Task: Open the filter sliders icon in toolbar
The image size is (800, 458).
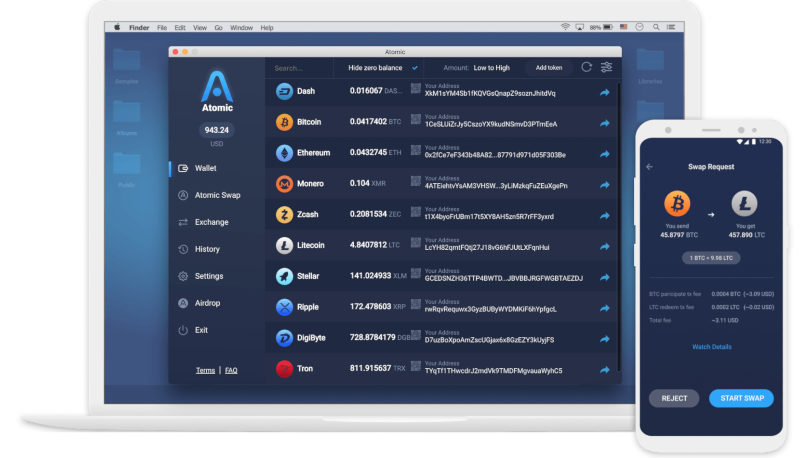Action: point(607,67)
